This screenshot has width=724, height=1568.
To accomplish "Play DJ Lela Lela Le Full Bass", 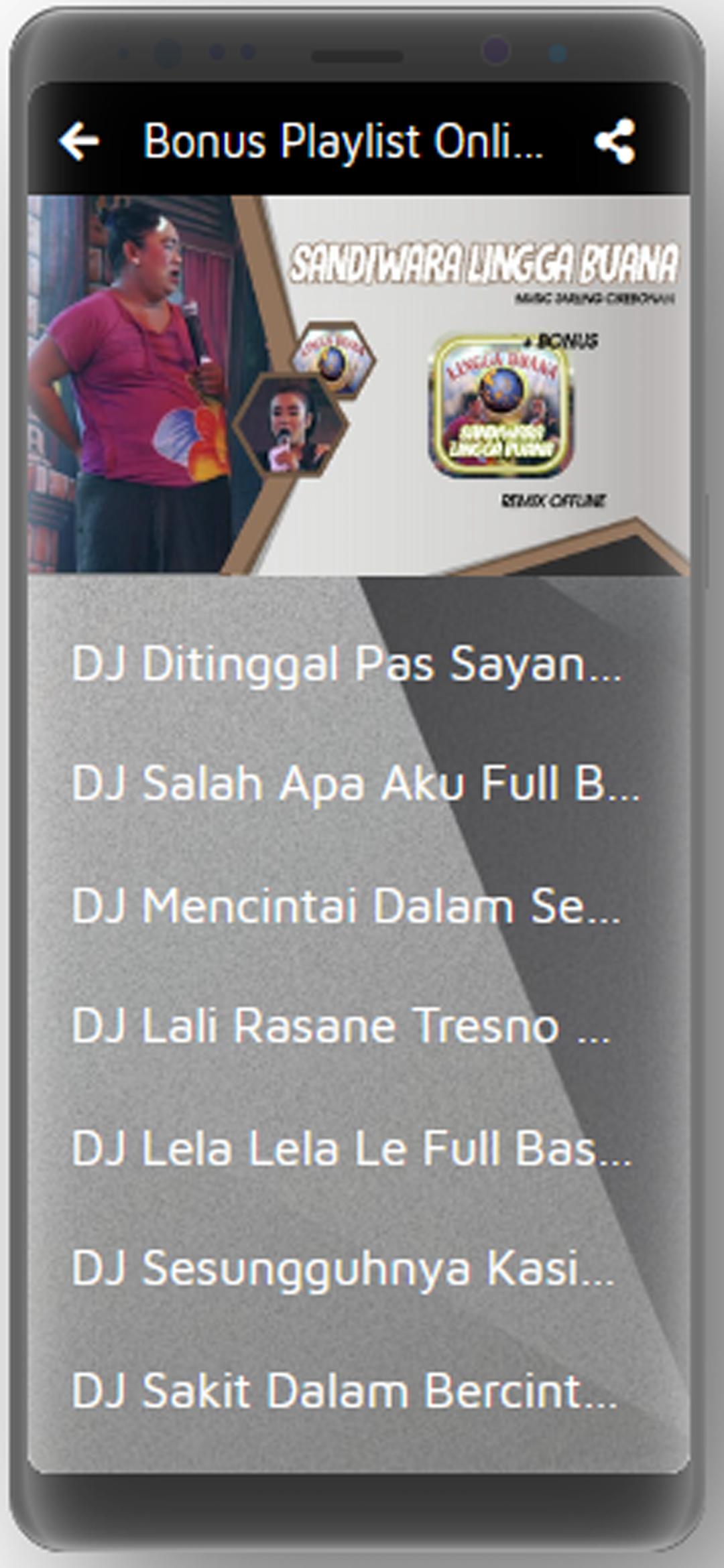I will click(x=359, y=1147).
